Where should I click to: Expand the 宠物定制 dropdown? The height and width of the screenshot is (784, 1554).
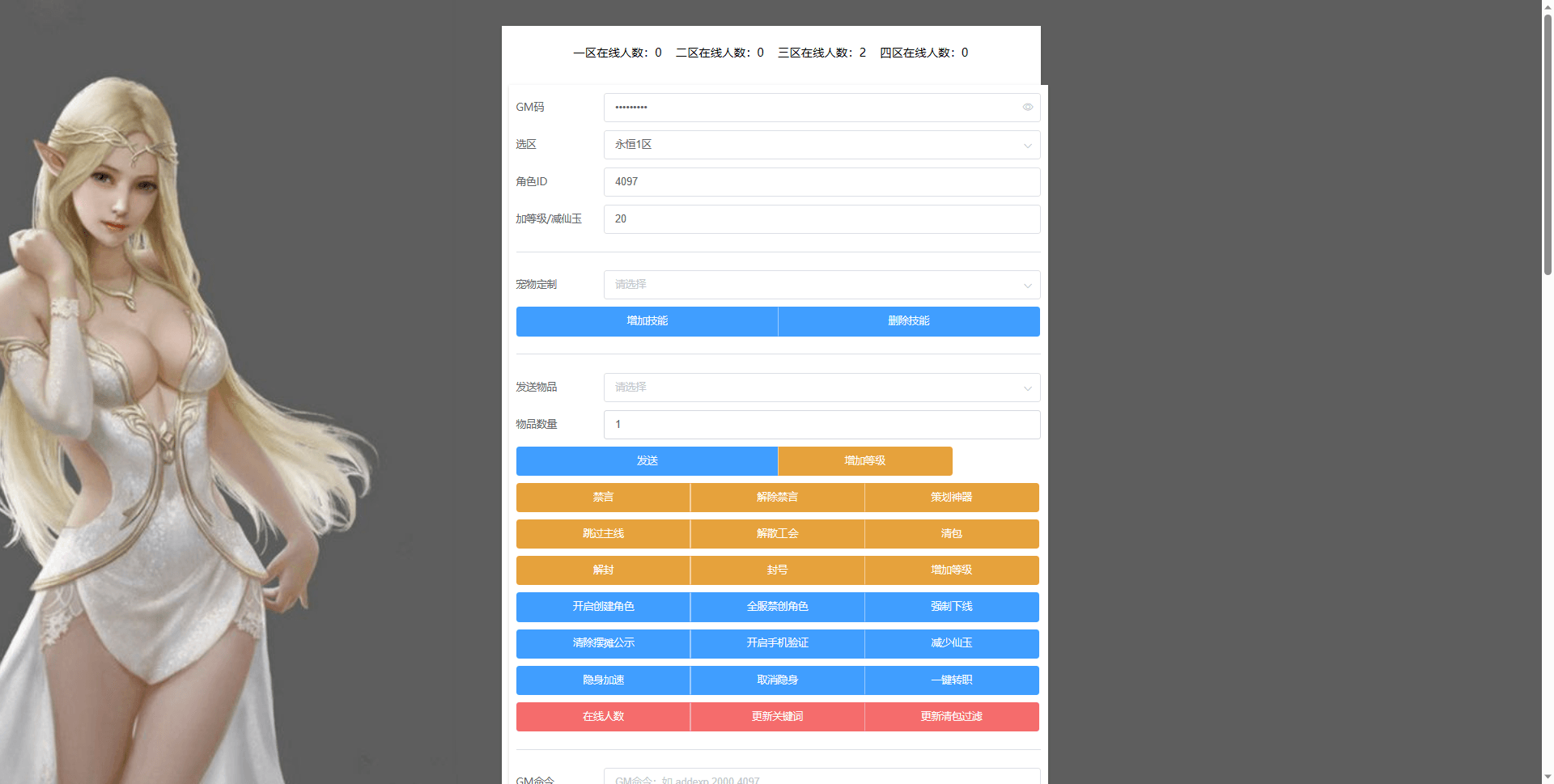822,285
